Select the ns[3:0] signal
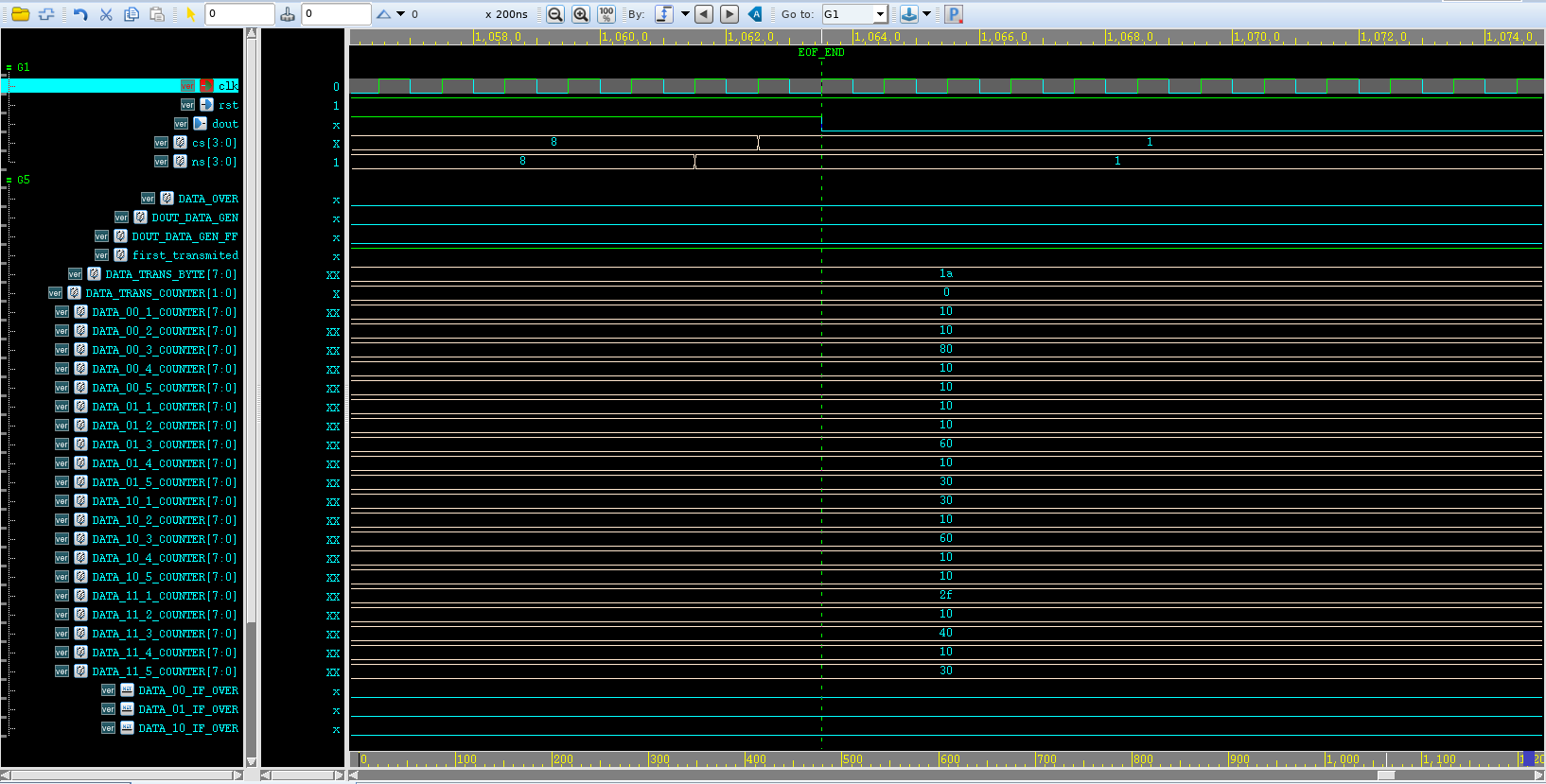The width and height of the screenshot is (1546, 784). tap(215, 162)
